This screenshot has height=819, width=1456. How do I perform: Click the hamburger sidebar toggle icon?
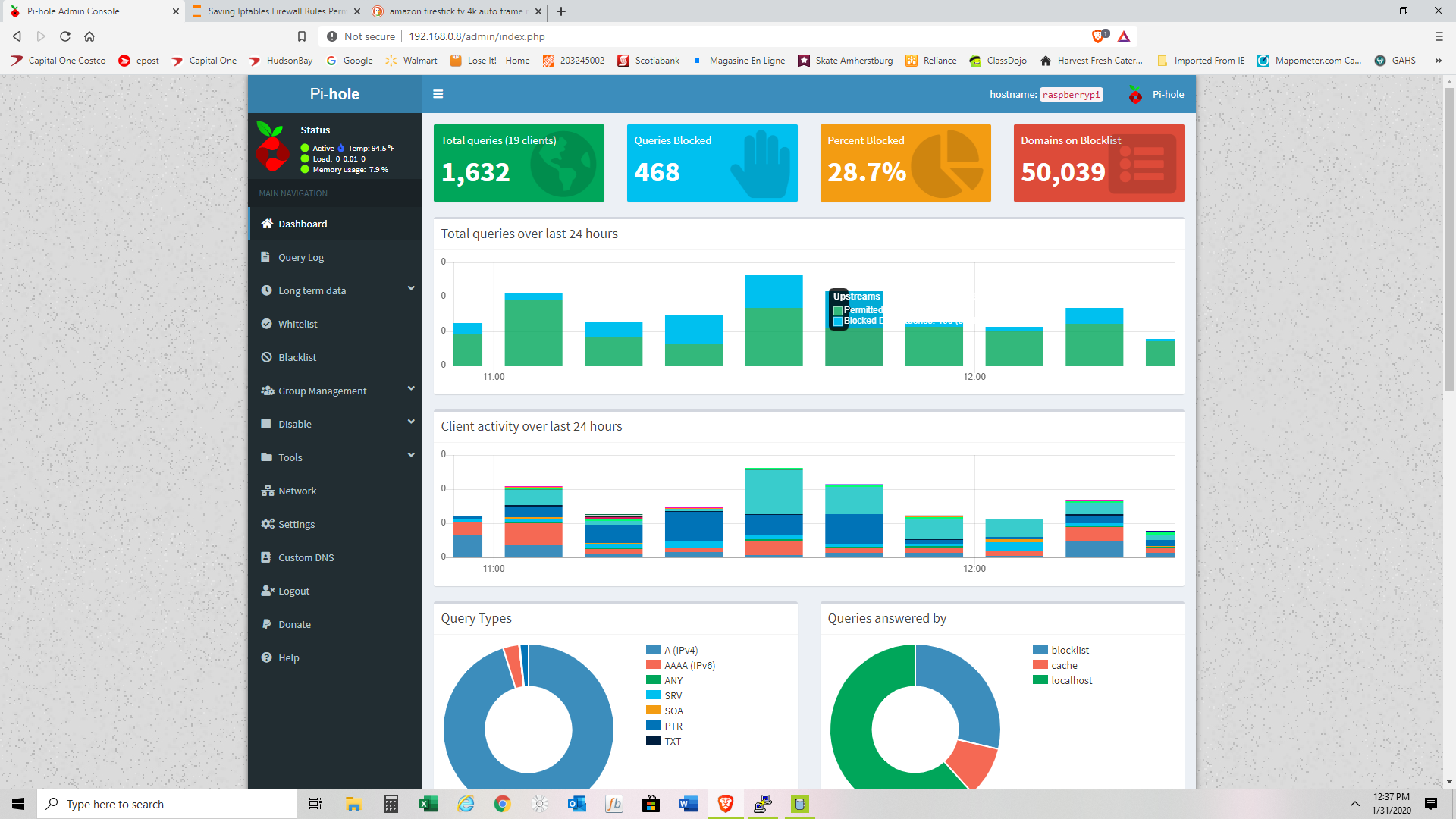(438, 94)
